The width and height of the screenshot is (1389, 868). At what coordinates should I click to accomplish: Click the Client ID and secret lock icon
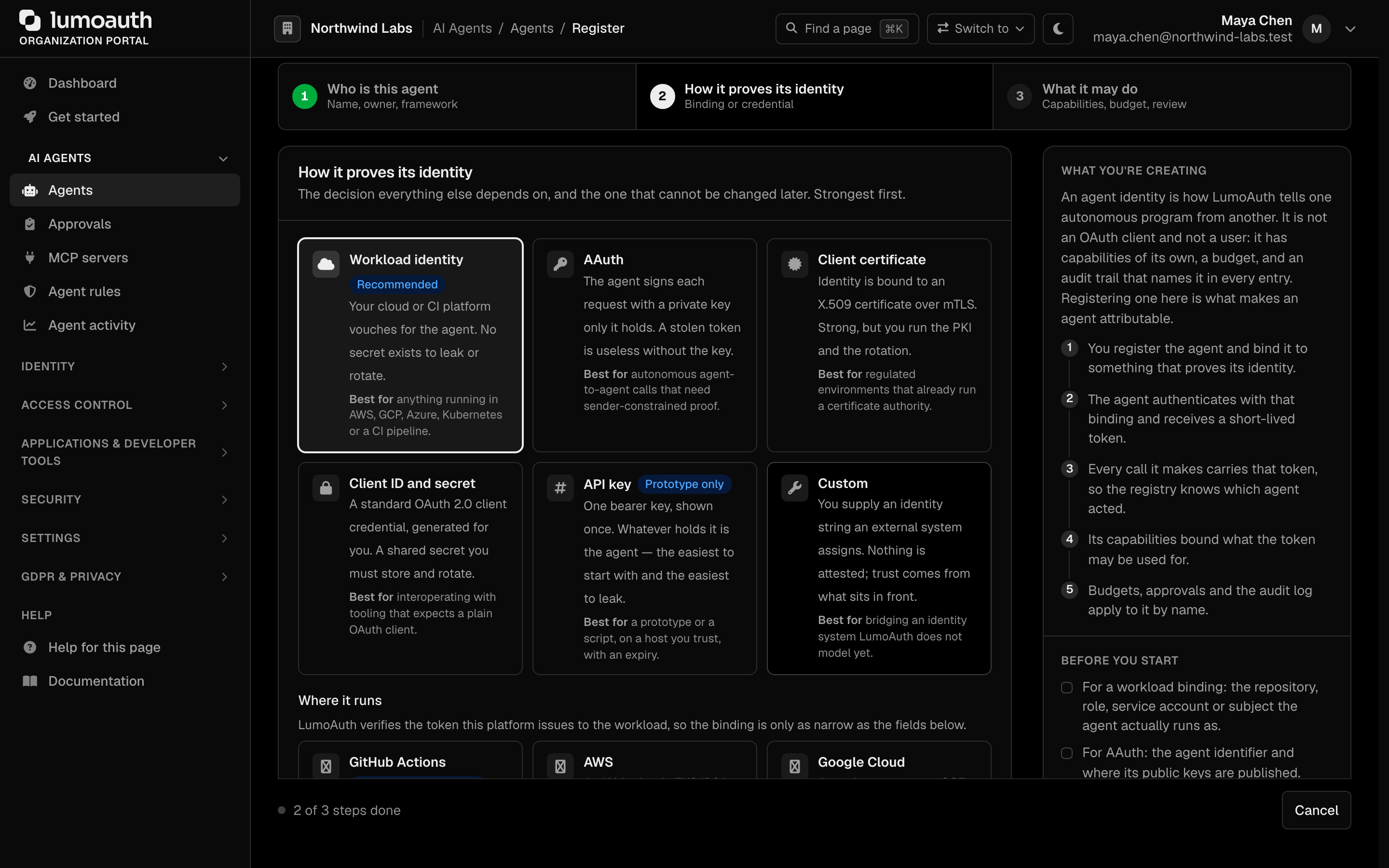tap(326, 488)
